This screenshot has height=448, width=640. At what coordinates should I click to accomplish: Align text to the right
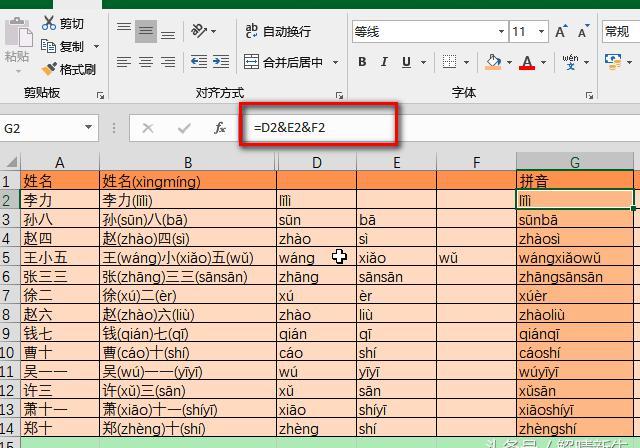[168, 62]
